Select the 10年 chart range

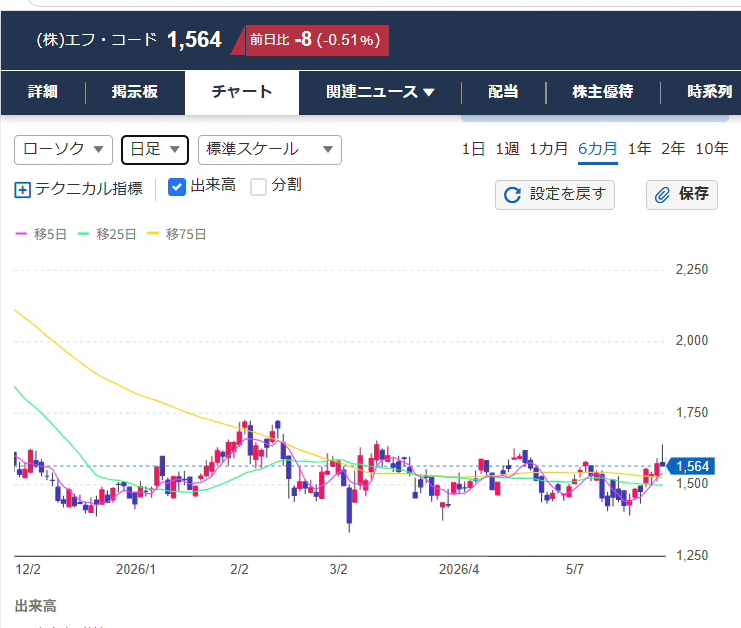tap(712, 149)
